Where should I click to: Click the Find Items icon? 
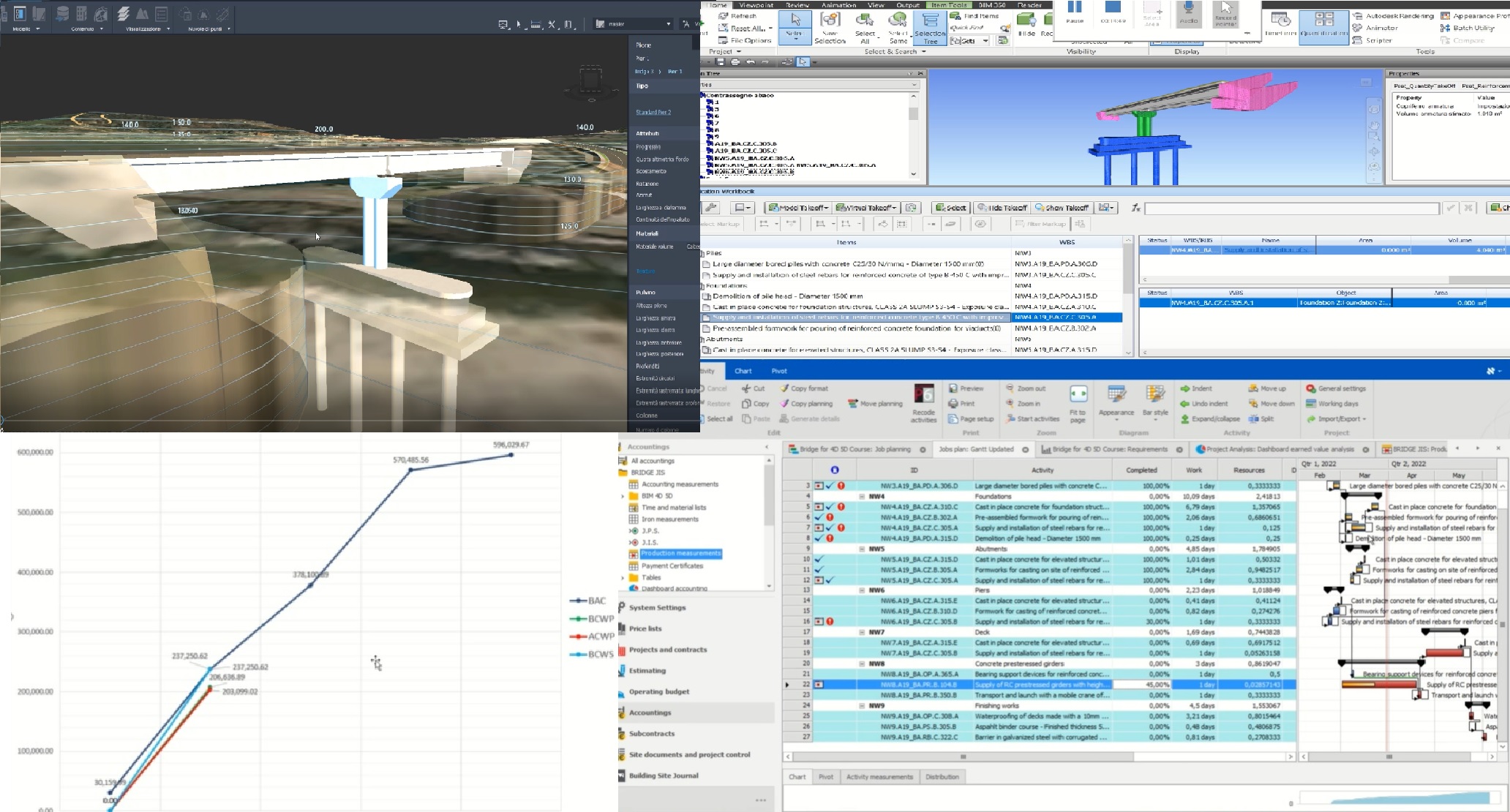coord(956,16)
